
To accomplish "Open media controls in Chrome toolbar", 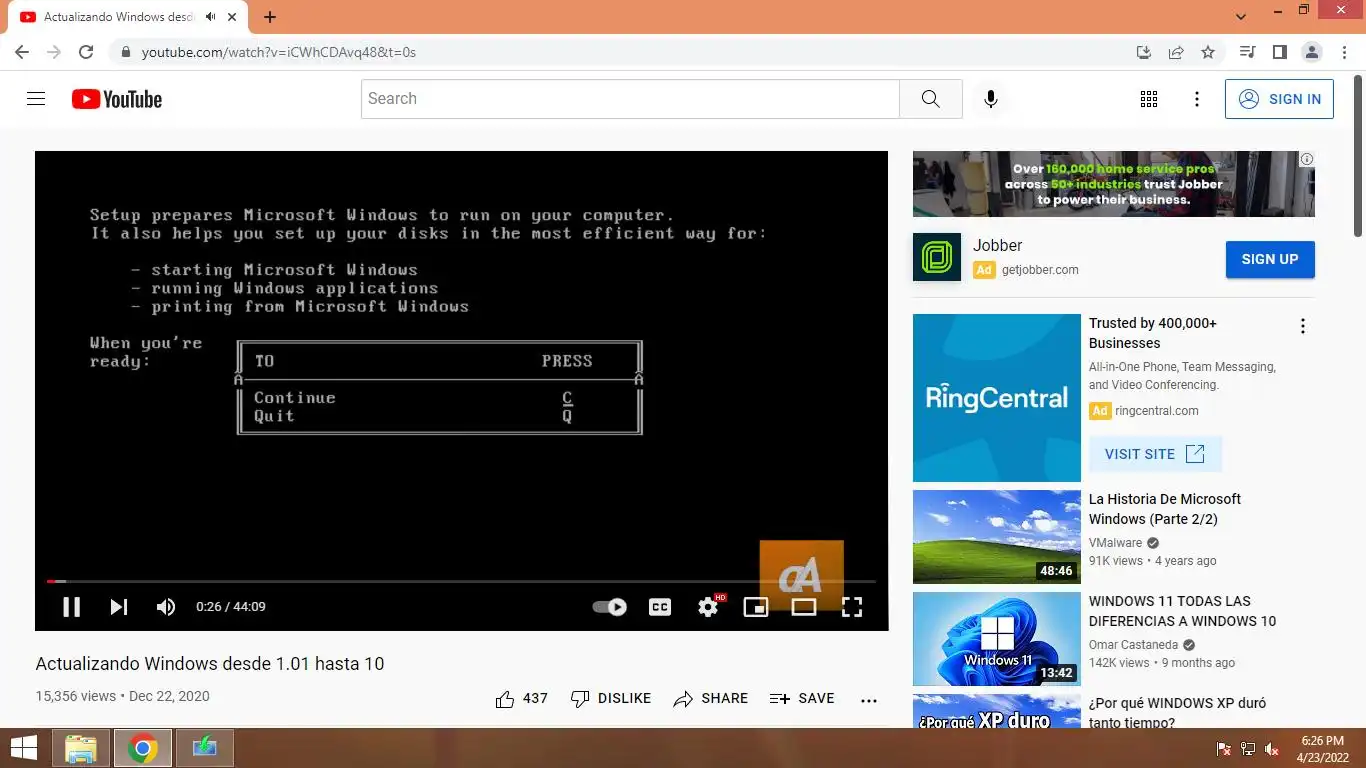I will pyautogui.click(x=1247, y=52).
